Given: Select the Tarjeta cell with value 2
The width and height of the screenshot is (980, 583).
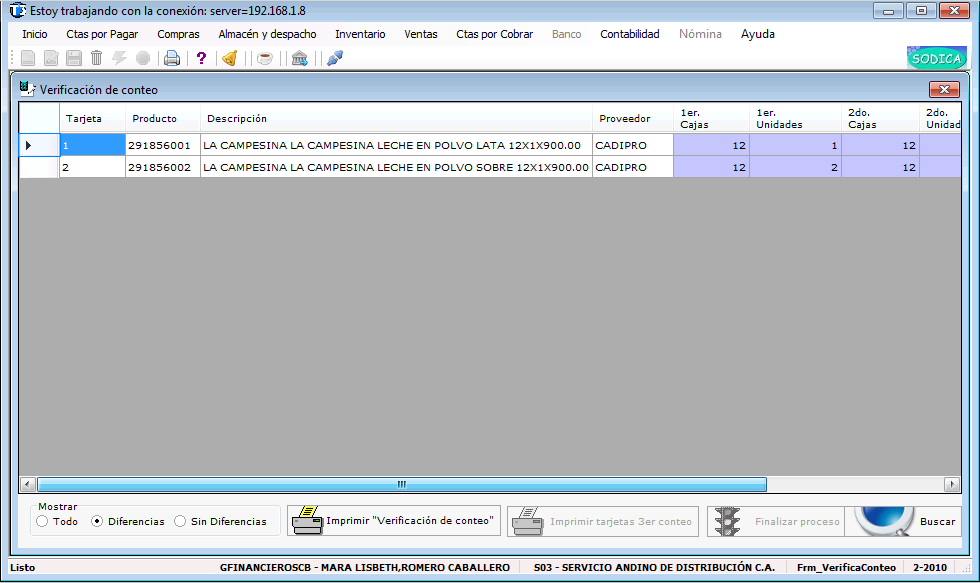Looking at the screenshot, I should [92, 167].
